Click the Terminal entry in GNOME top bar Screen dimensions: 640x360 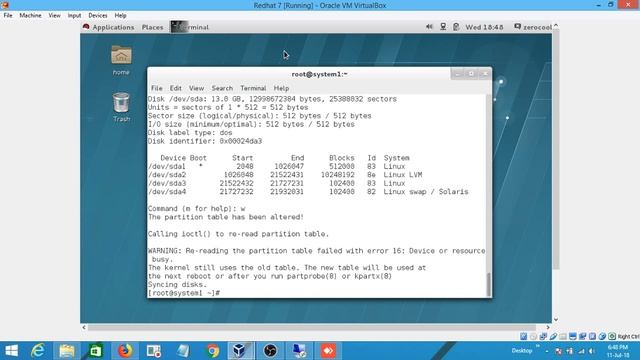click(x=191, y=27)
